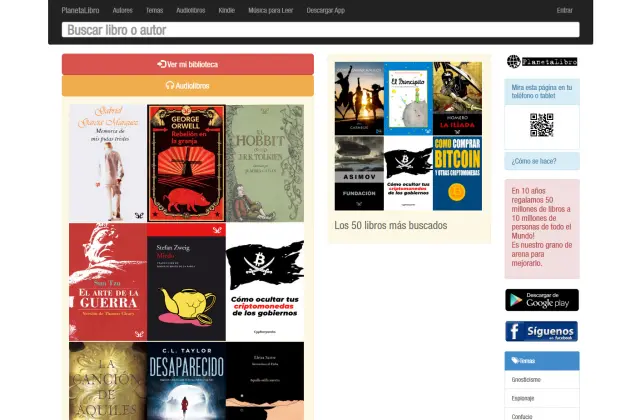Click the QR code image

coord(541,125)
